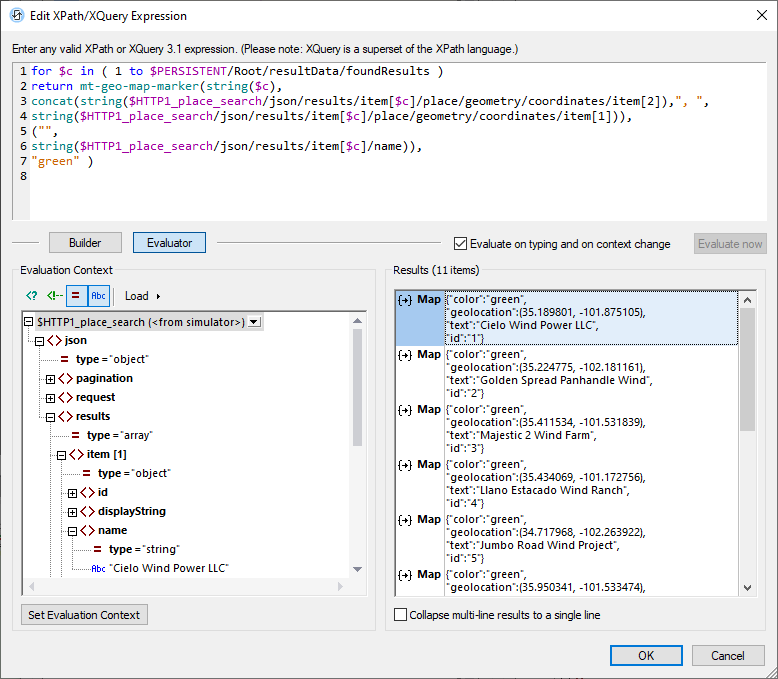
Task: Expand the pagination tree node
Action: (x=50, y=378)
